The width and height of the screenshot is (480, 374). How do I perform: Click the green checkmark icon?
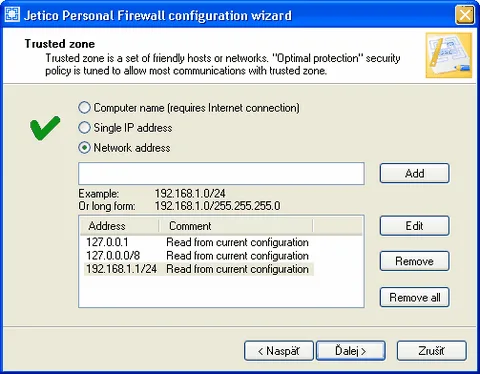pyautogui.click(x=45, y=128)
